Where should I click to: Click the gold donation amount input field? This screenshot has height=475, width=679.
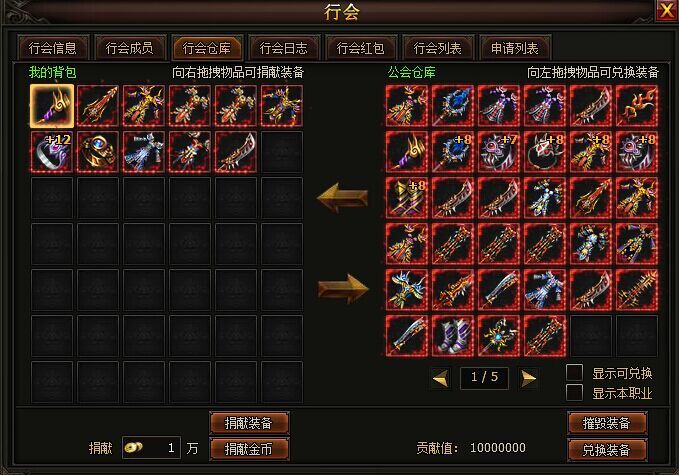pos(151,448)
